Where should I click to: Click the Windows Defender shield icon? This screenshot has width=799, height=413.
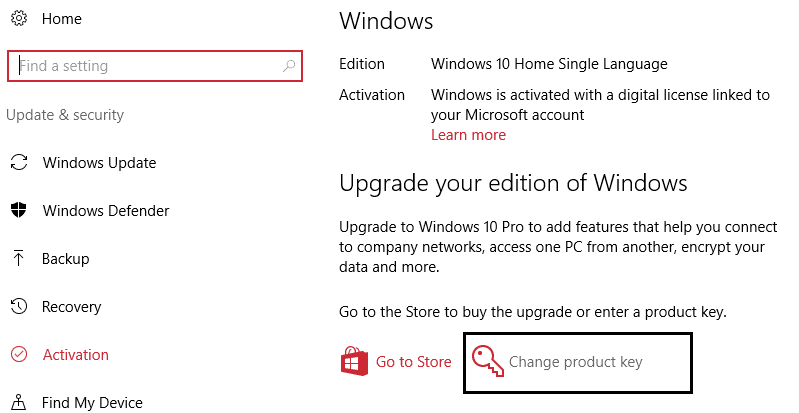point(18,211)
